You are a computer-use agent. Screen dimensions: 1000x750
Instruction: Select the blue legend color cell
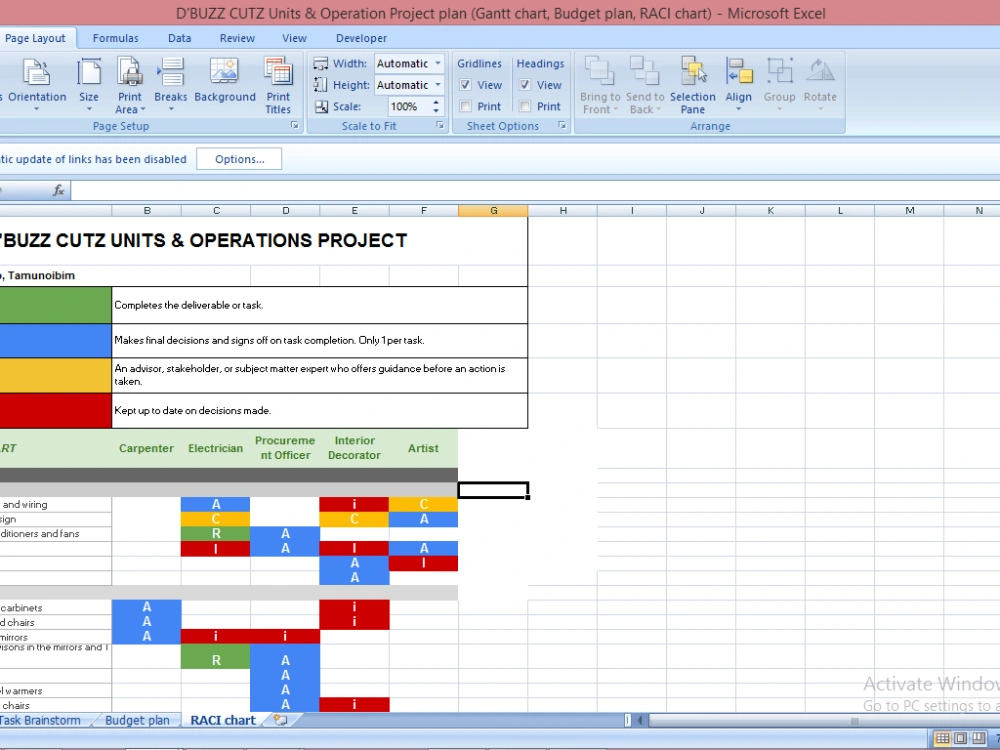(55, 341)
